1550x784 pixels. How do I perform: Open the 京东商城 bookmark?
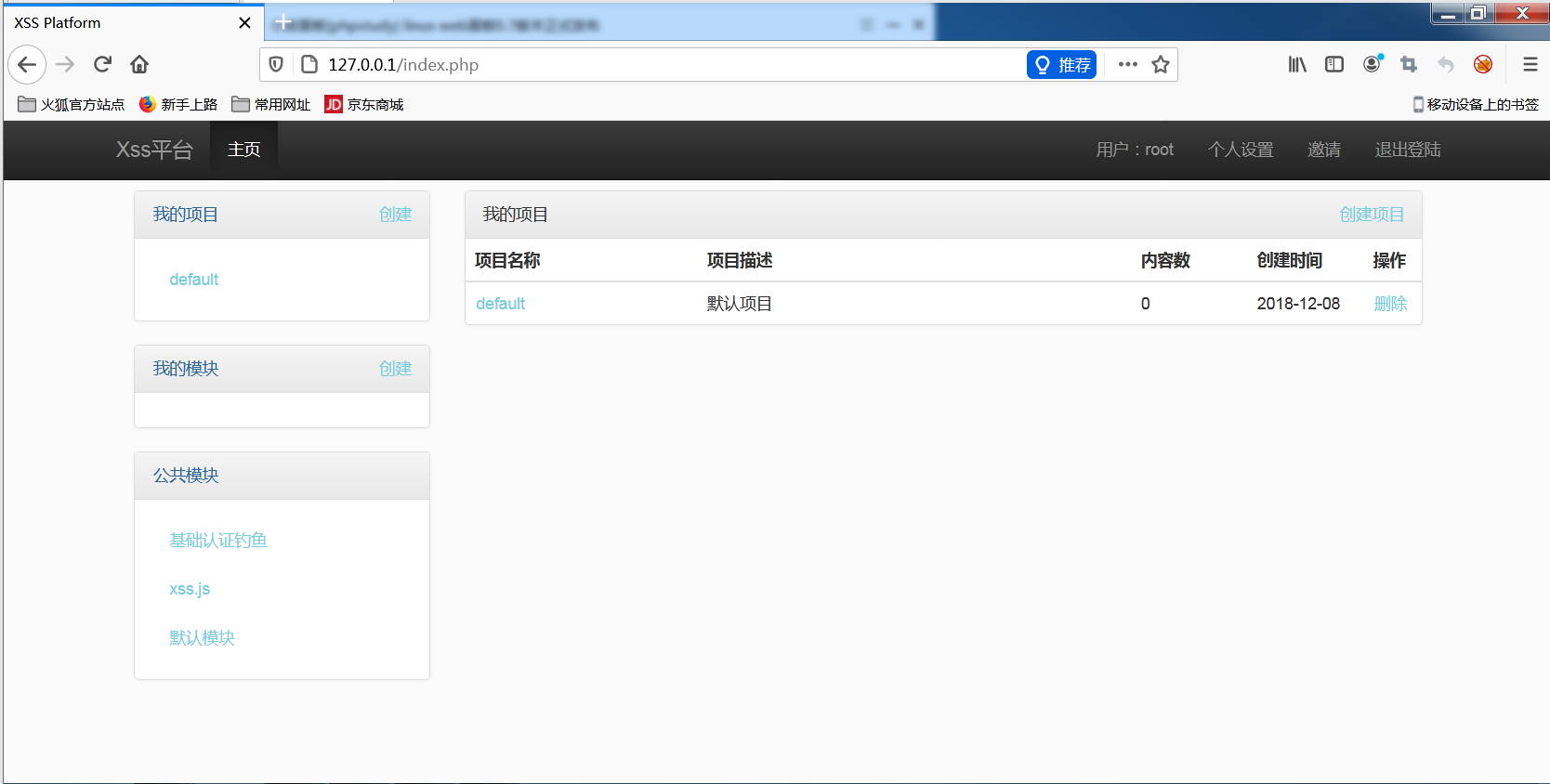point(364,104)
